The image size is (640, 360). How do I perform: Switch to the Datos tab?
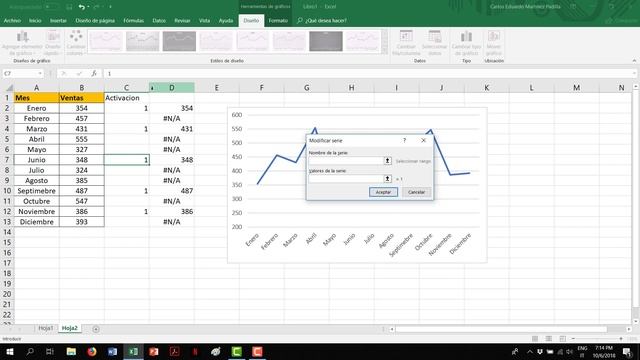159,20
